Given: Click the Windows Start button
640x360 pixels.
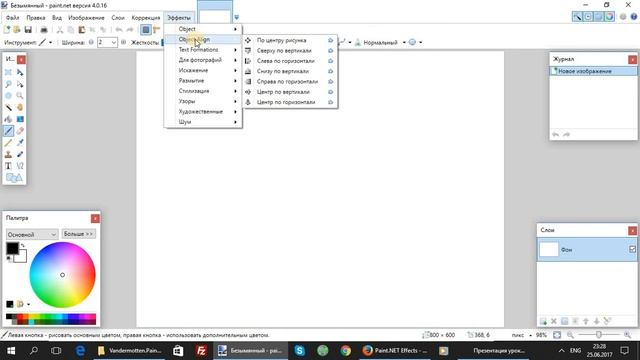Looking at the screenshot, I should (x=11, y=351).
